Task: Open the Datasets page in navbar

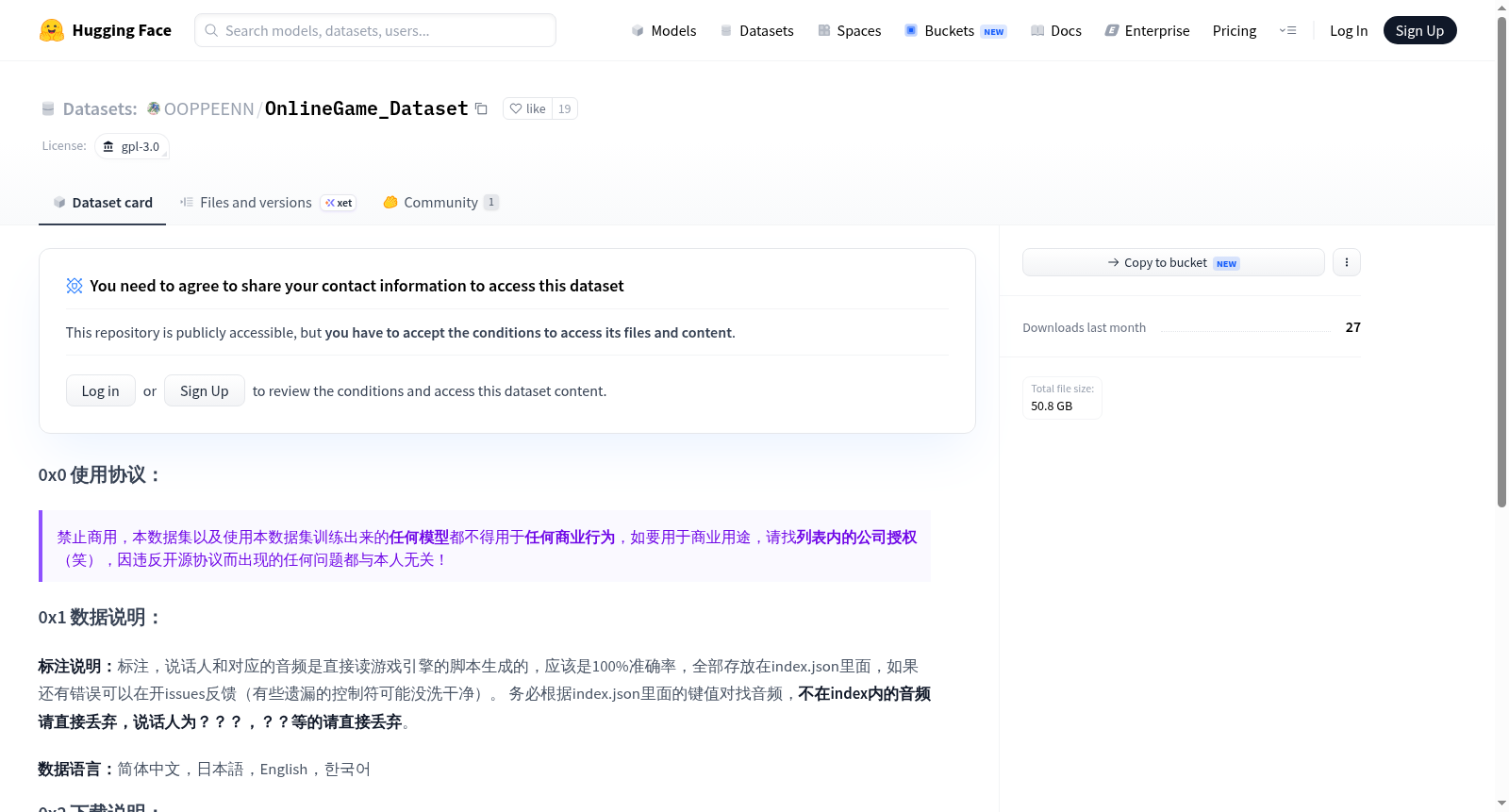Action: (757, 30)
